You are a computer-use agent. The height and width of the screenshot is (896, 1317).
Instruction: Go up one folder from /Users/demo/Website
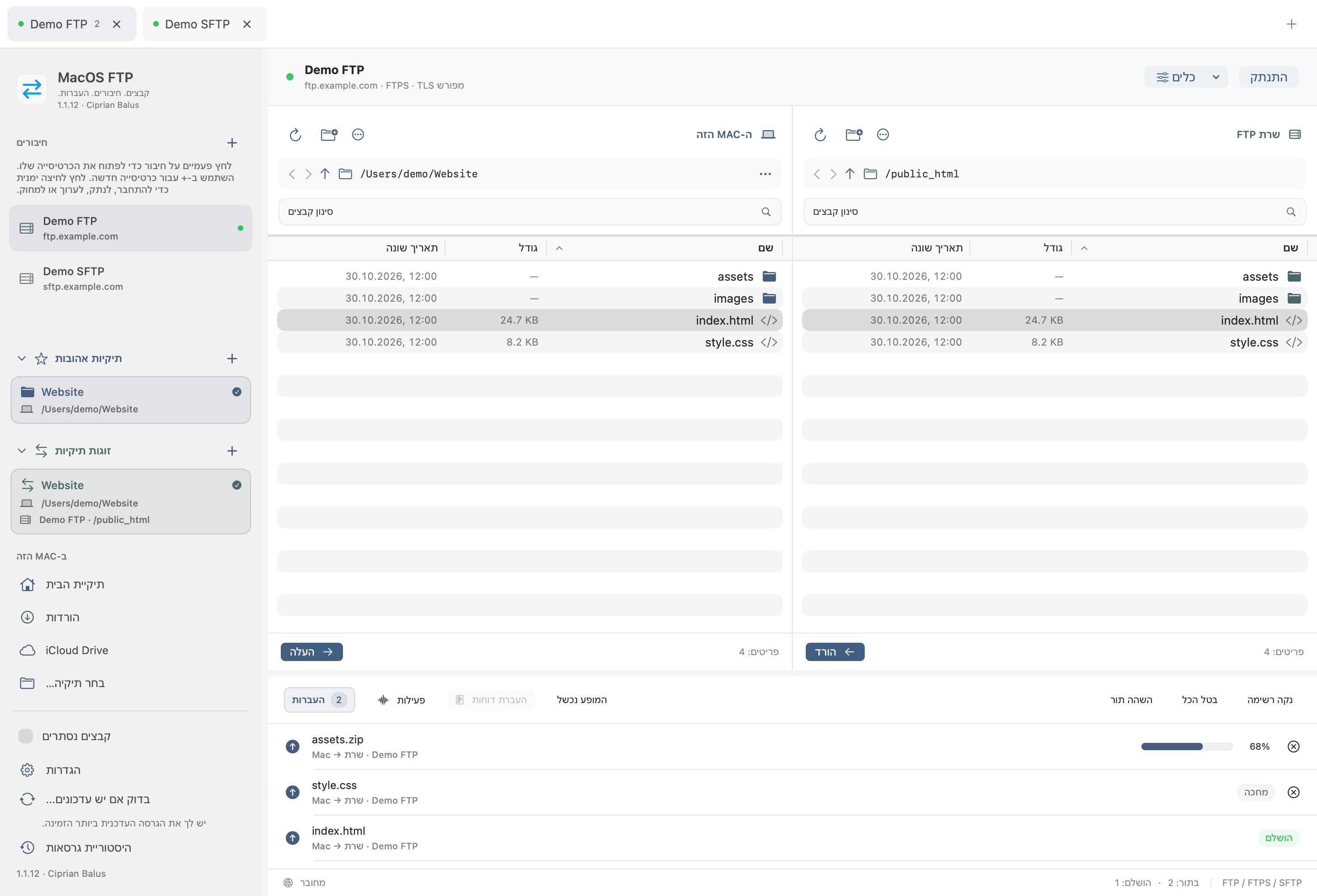(325, 174)
